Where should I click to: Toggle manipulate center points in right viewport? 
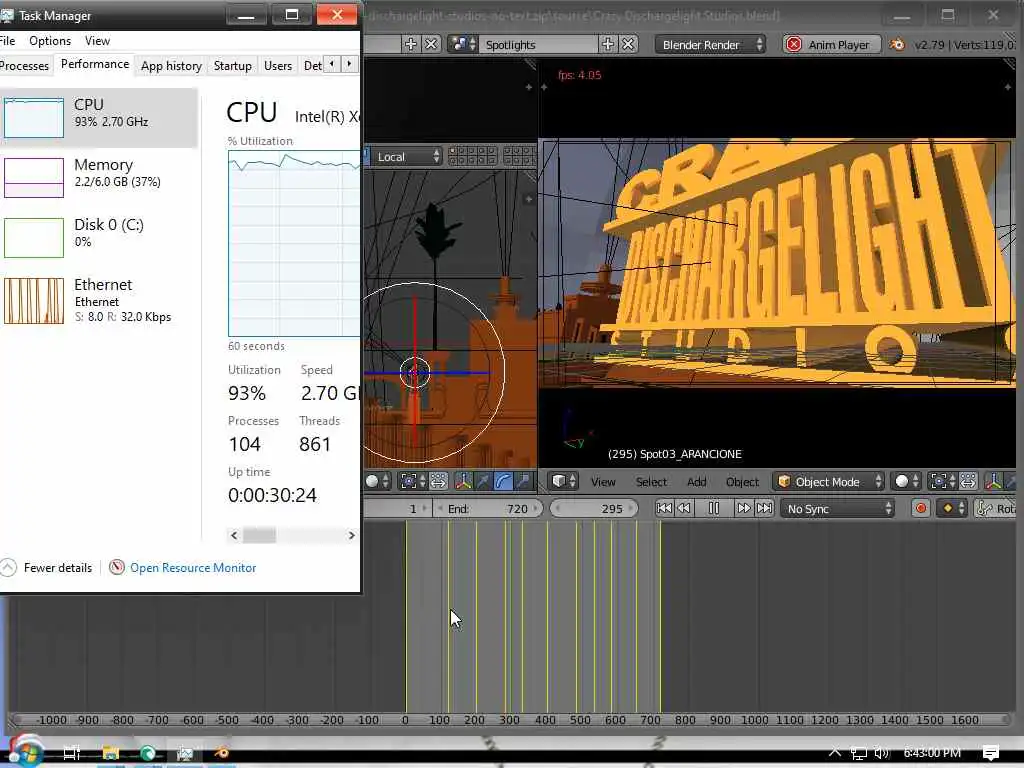point(968,482)
